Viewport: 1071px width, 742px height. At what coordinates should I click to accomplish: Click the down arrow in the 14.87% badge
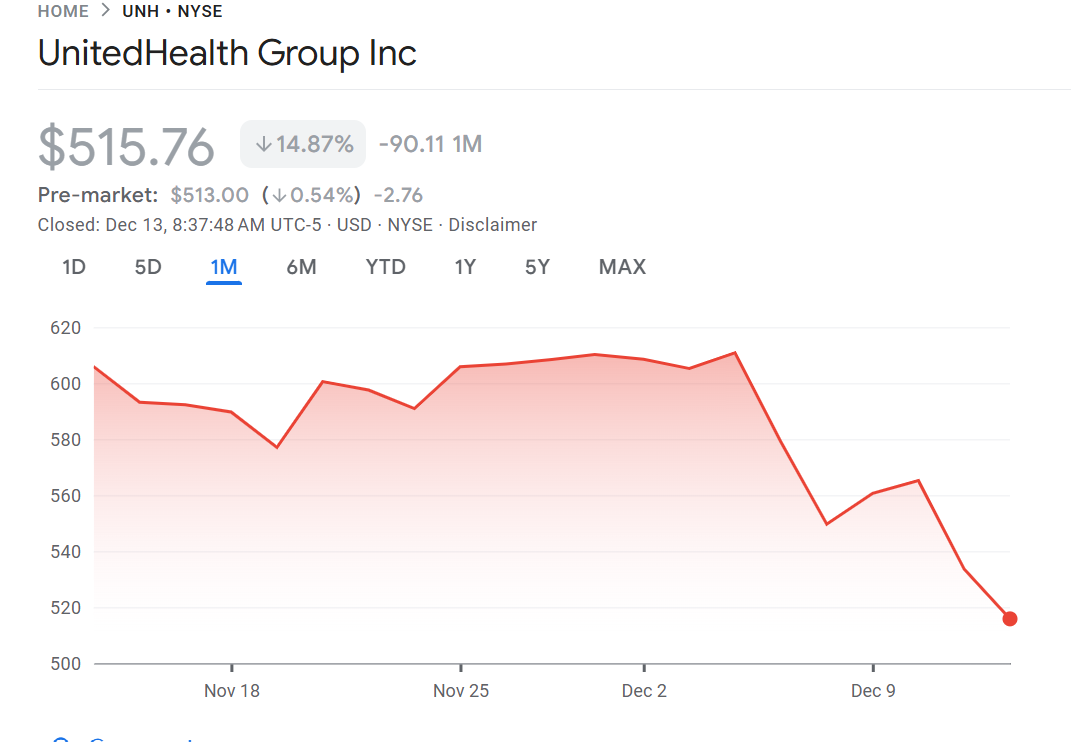click(263, 145)
